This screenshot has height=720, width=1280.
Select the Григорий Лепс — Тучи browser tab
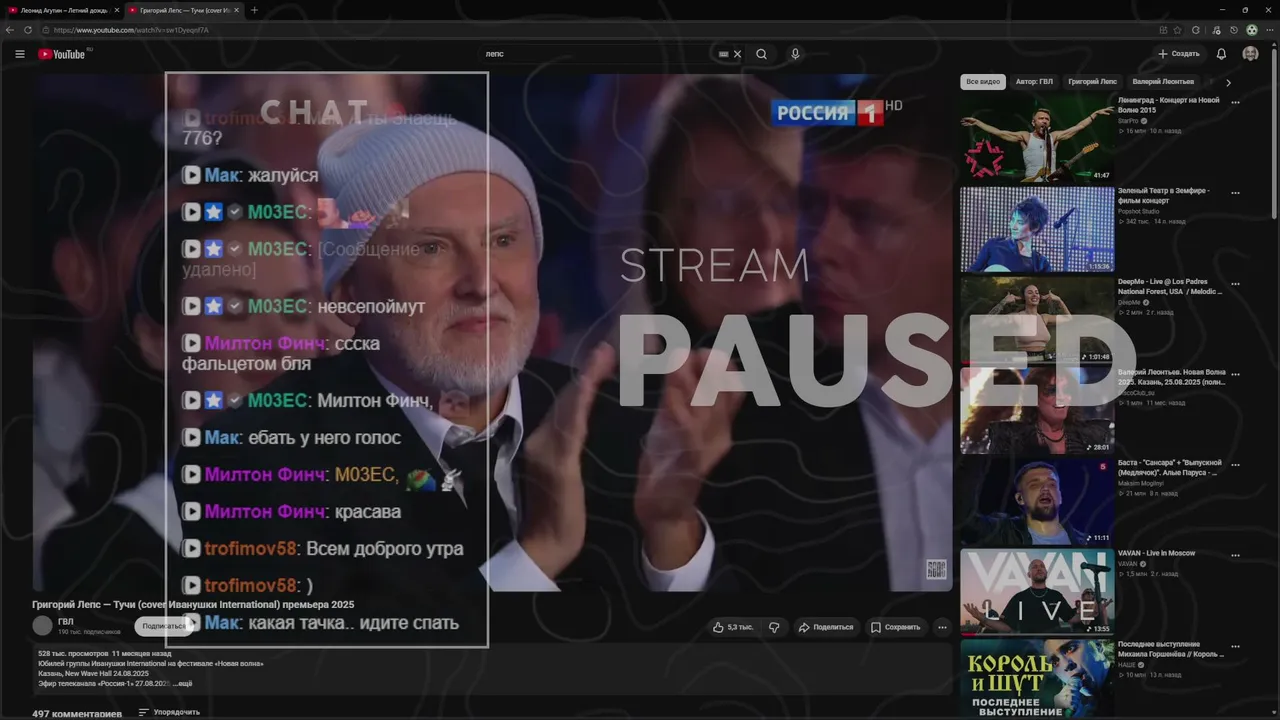[x=182, y=10]
